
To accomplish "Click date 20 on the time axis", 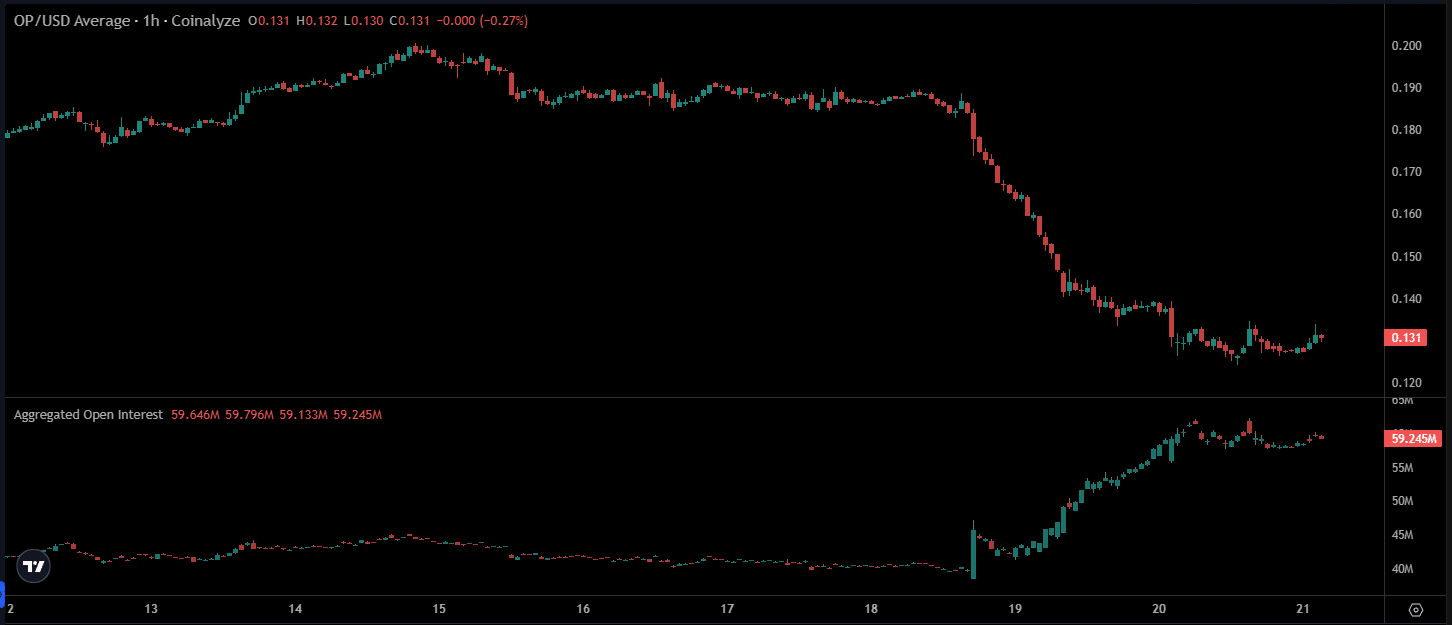I will click(1160, 609).
